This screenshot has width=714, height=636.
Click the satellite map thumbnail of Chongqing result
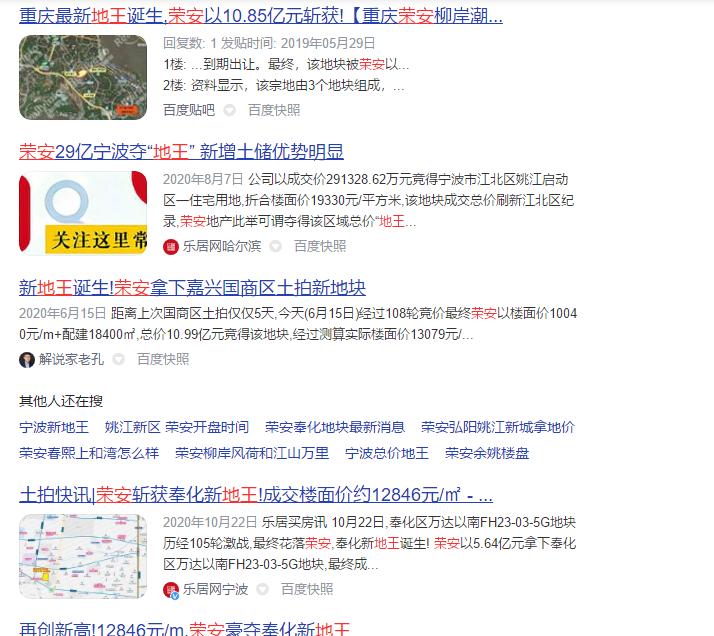tap(83, 77)
